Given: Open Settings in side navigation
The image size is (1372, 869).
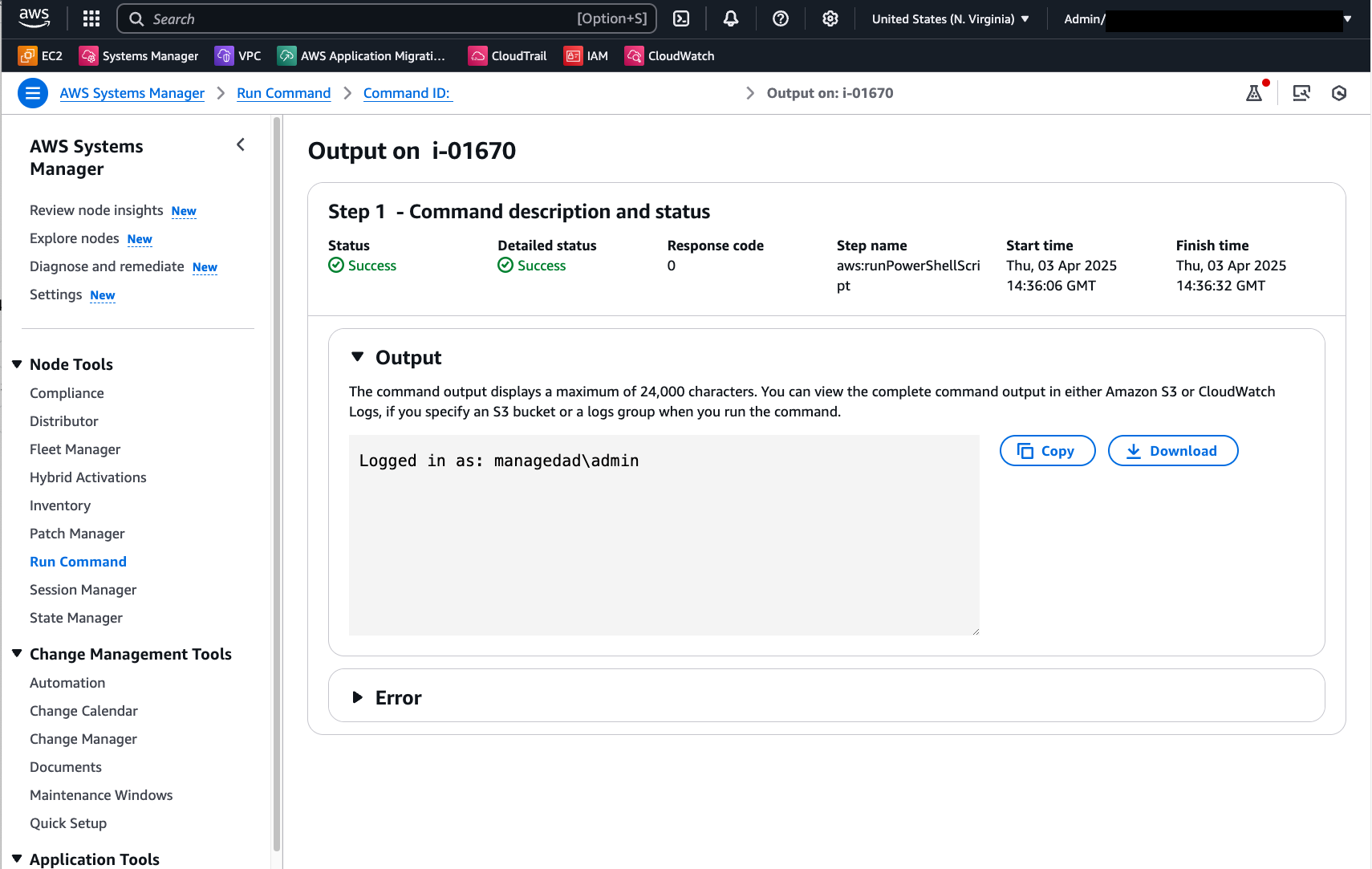Looking at the screenshot, I should (x=55, y=294).
